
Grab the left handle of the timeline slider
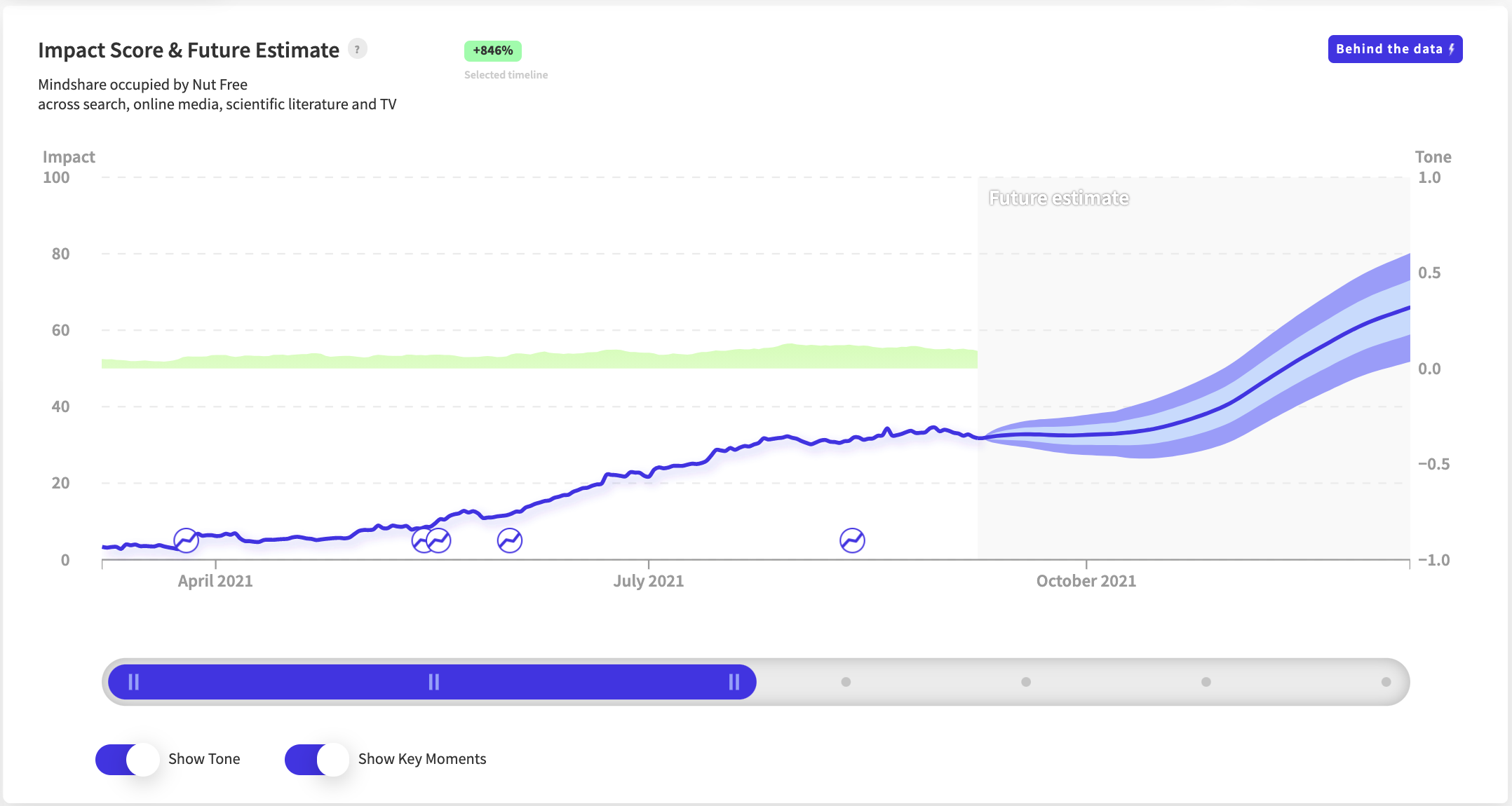(x=133, y=682)
